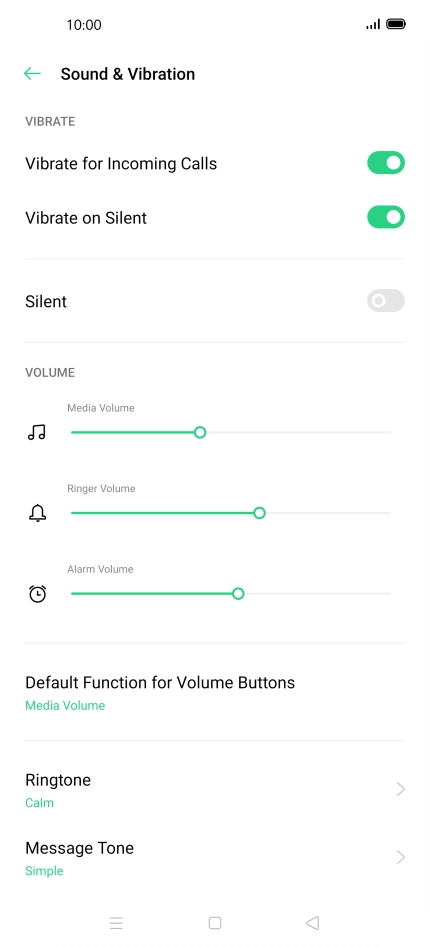Viewport: 430px width, 946px height.
Task: Click the music note media icon
Action: (x=37, y=433)
